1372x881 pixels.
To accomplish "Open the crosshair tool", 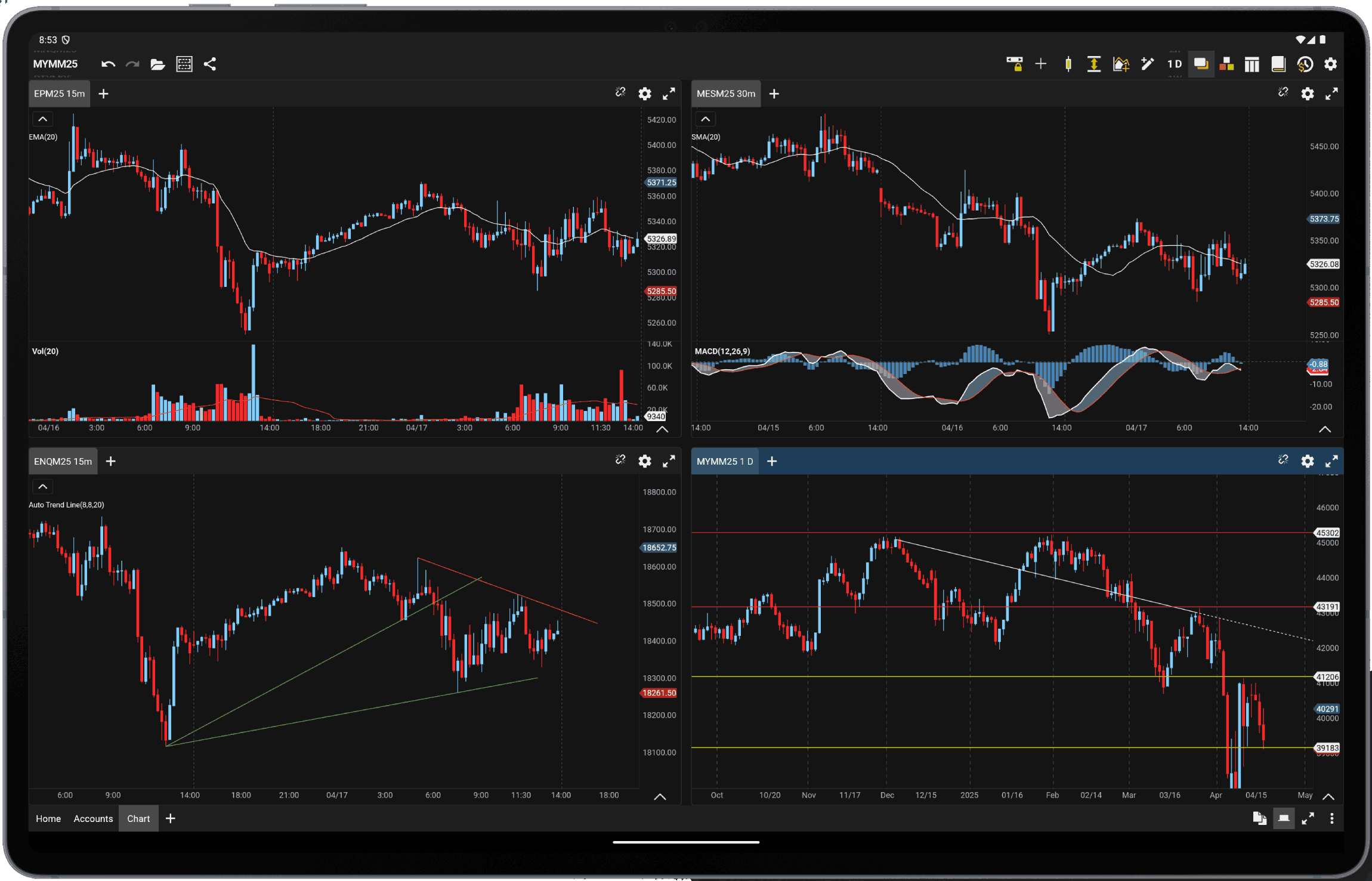I will point(1041,64).
